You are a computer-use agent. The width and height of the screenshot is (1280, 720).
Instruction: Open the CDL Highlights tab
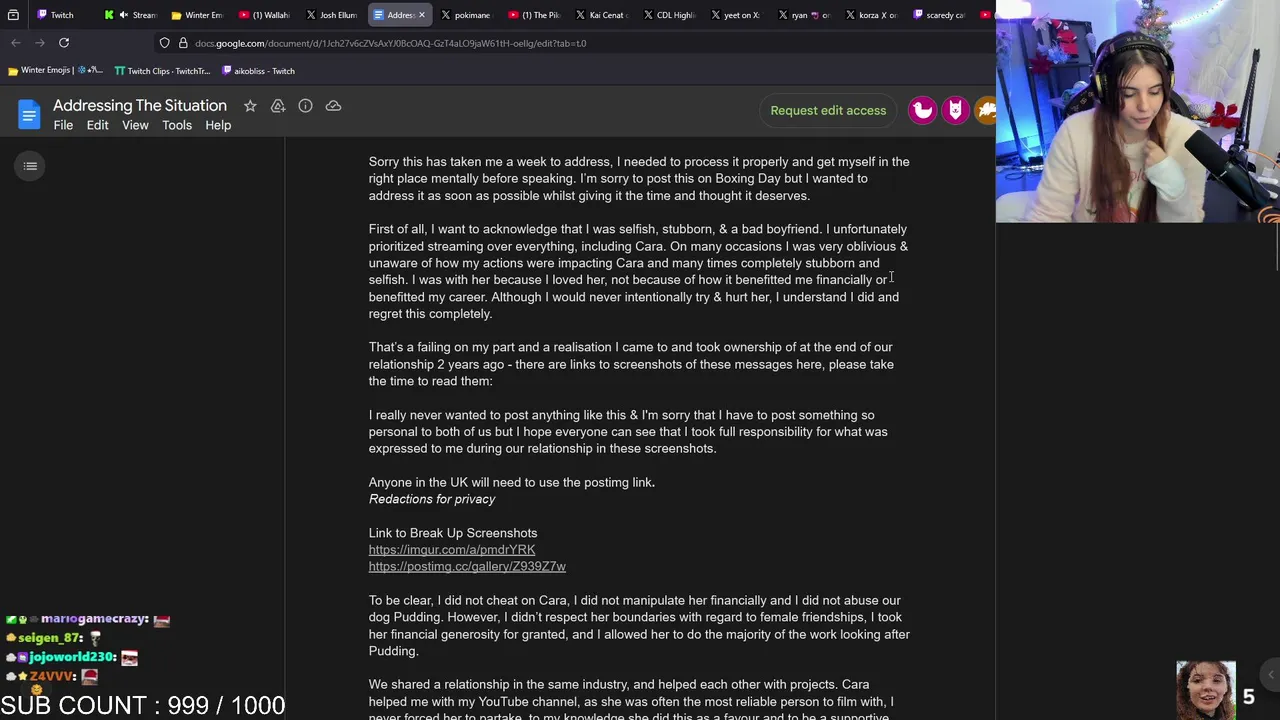[668, 15]
